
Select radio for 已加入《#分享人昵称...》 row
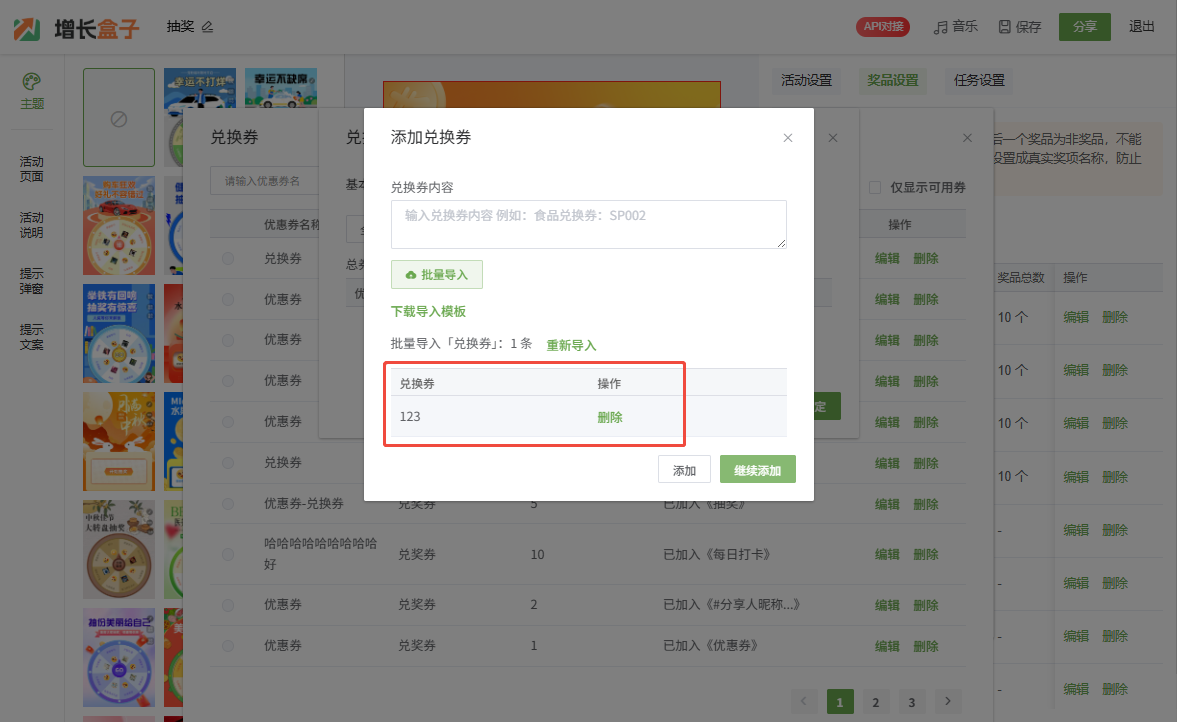pos(228,605)
